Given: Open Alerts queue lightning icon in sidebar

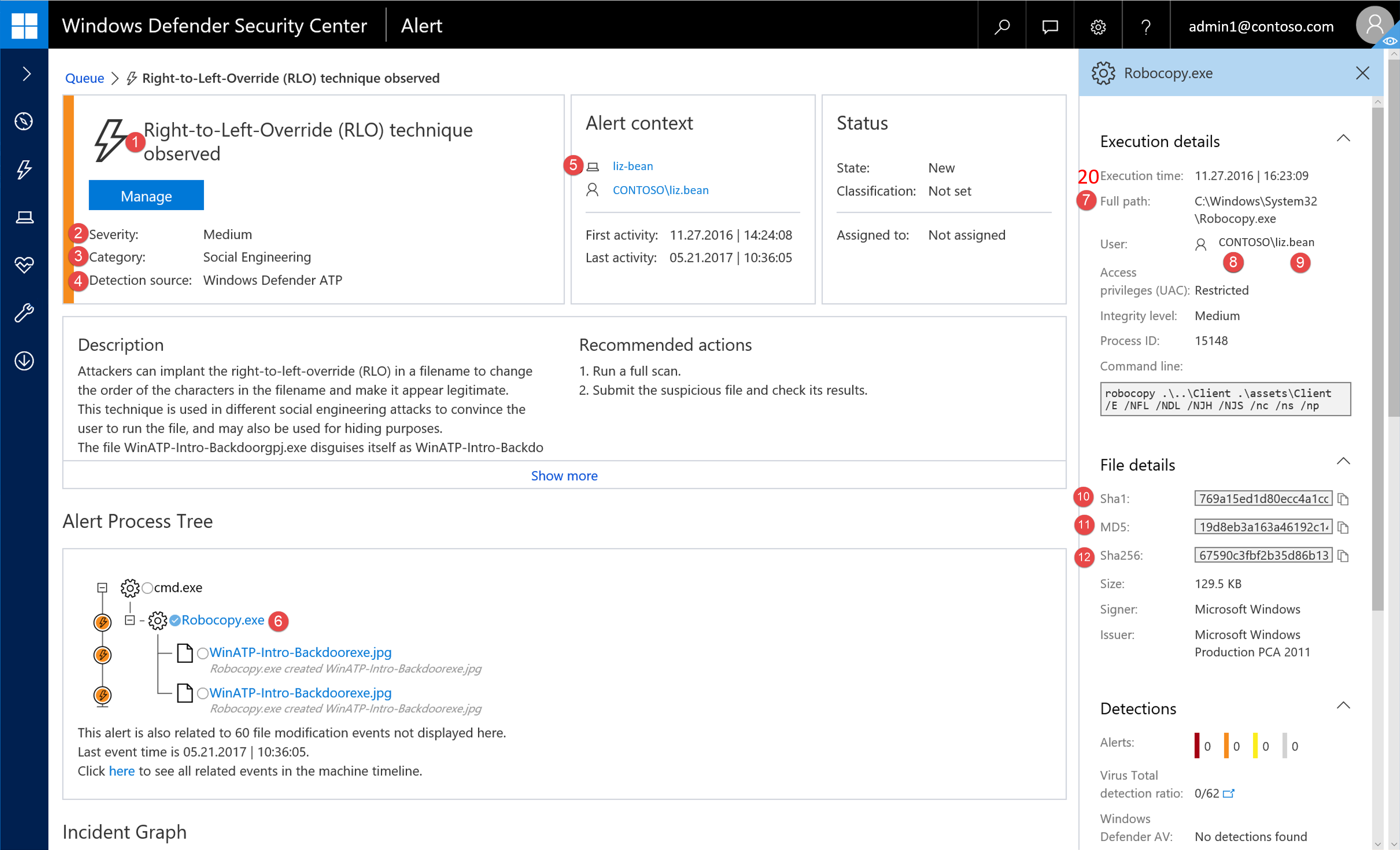Looking at the screenshot, I should click(x=24, y=169).
